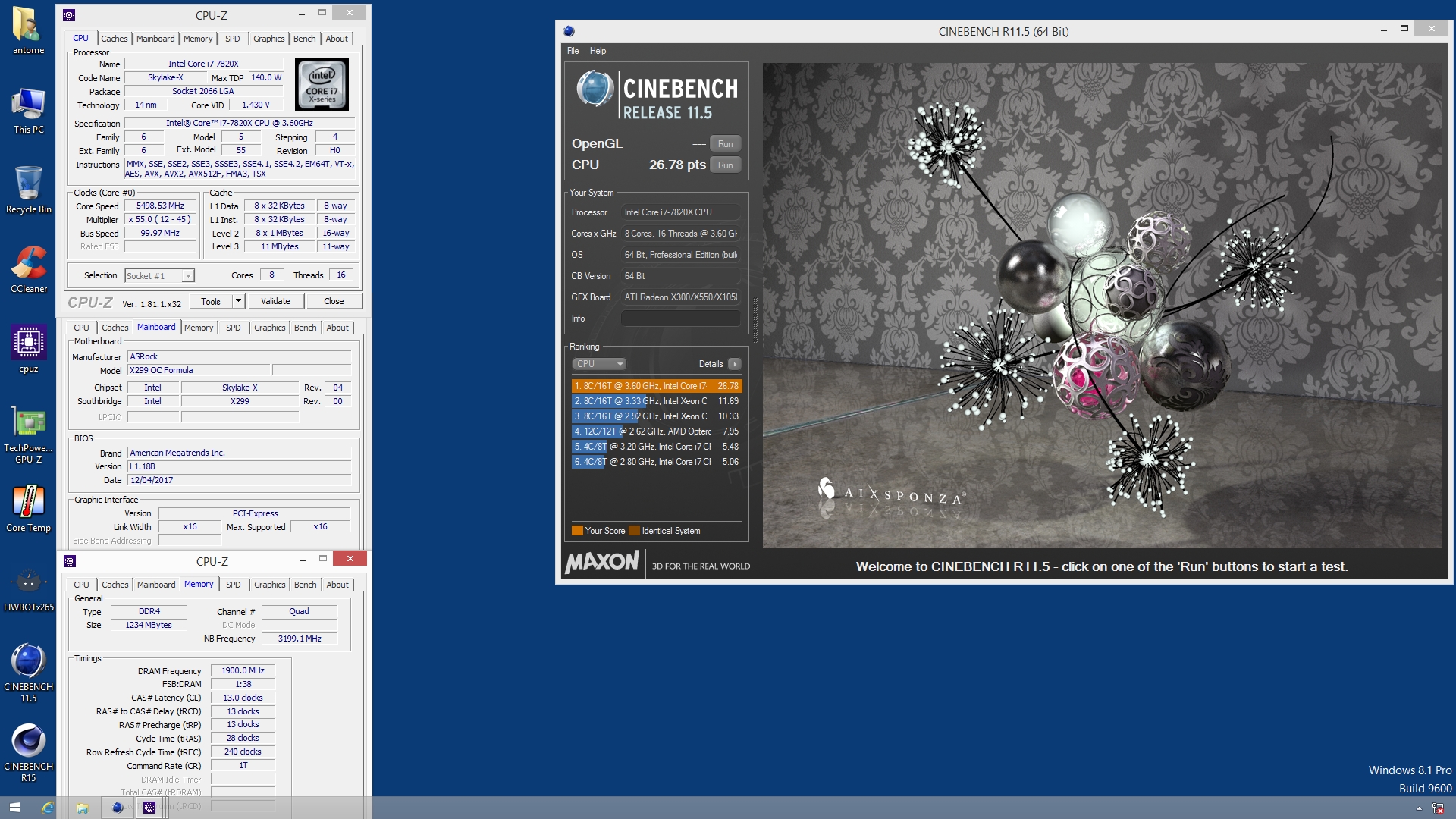Screen dimensions: 1456x819
Task: Open Bench tab in the Mainboard CPU-Z window
Action: (306, 328)
